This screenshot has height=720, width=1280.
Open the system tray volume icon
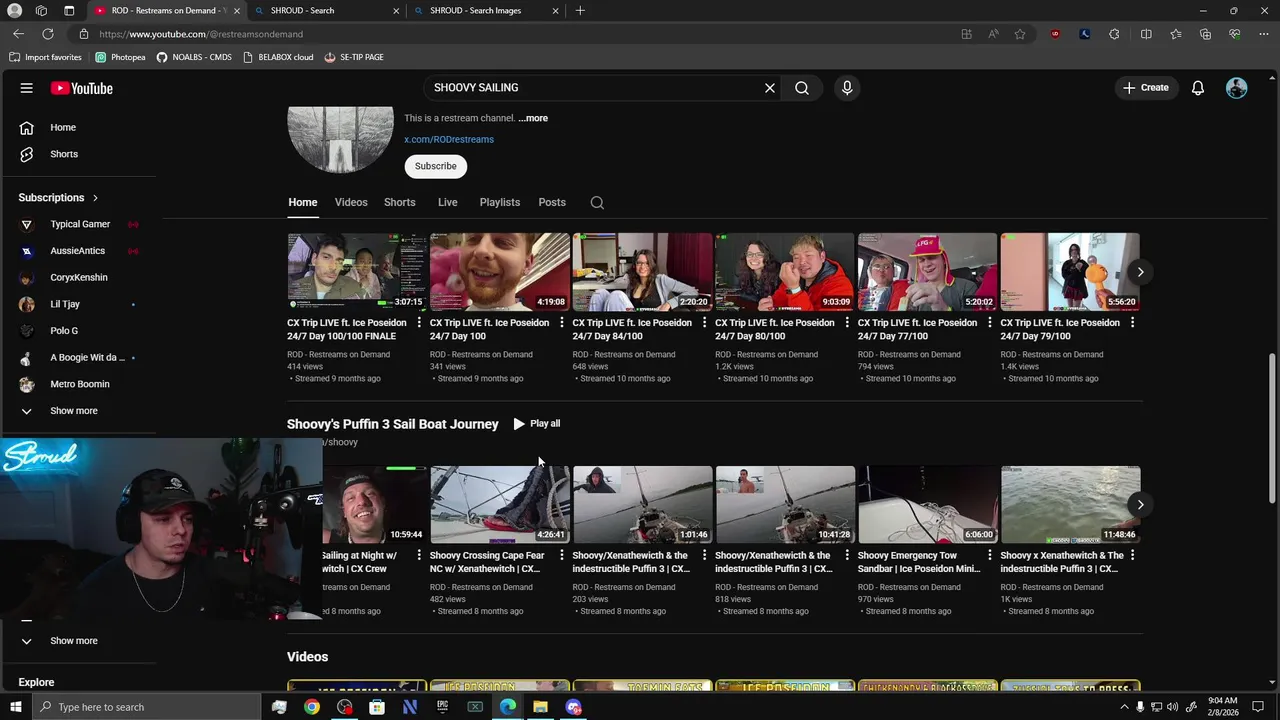(1172, 707)
